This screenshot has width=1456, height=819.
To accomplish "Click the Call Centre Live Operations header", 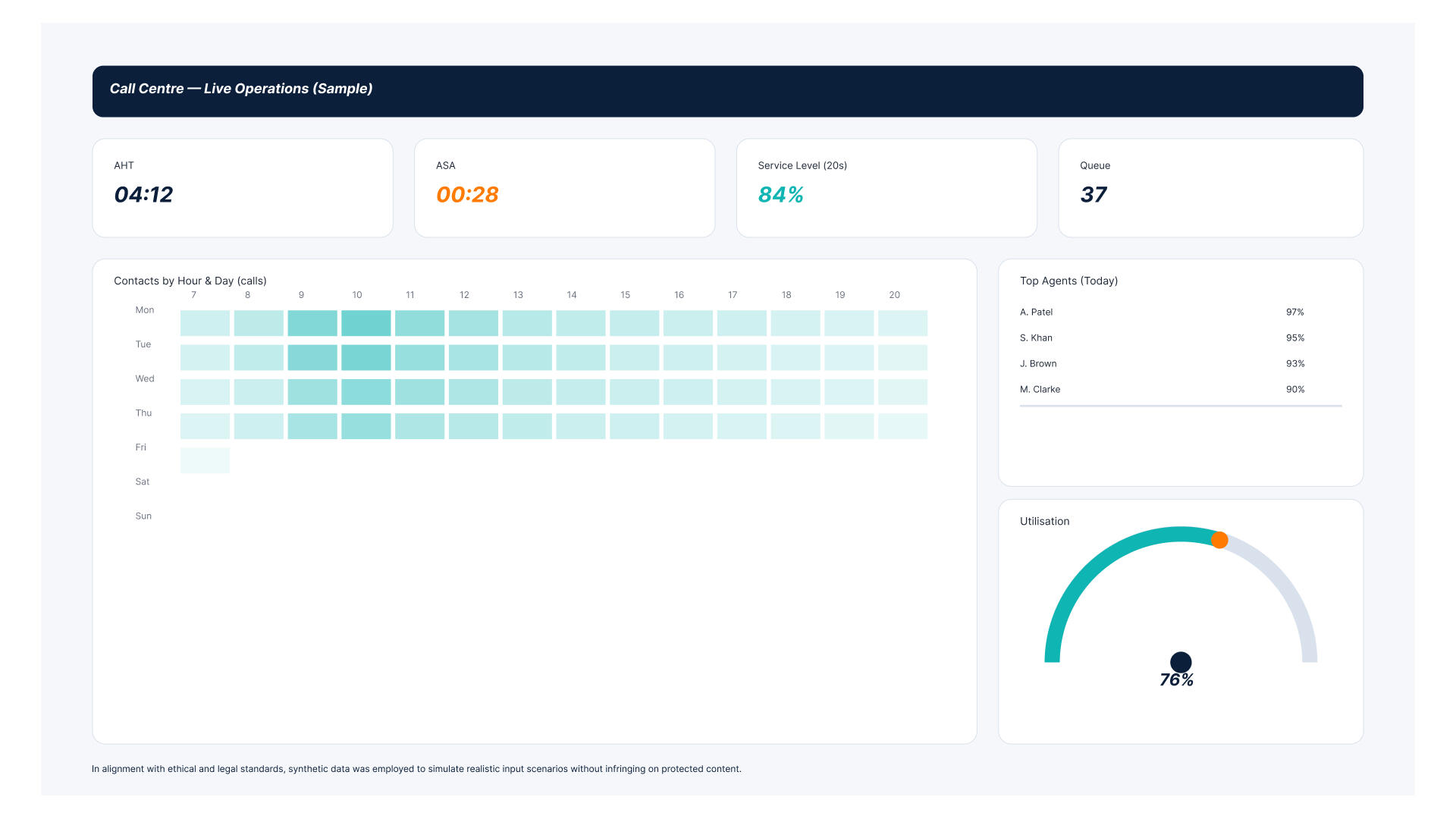I will (241, 89).
